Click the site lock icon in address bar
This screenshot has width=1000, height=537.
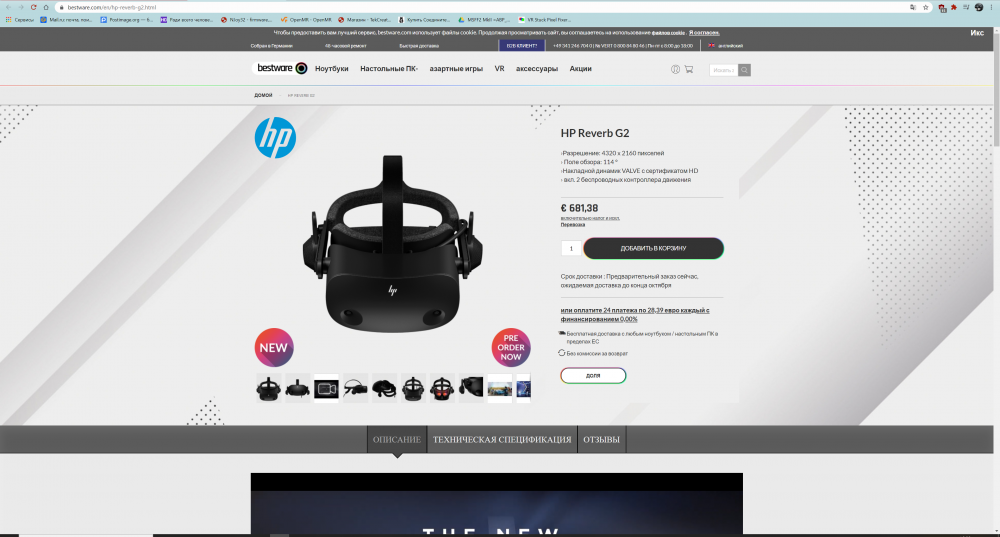(x=61, y=7)
